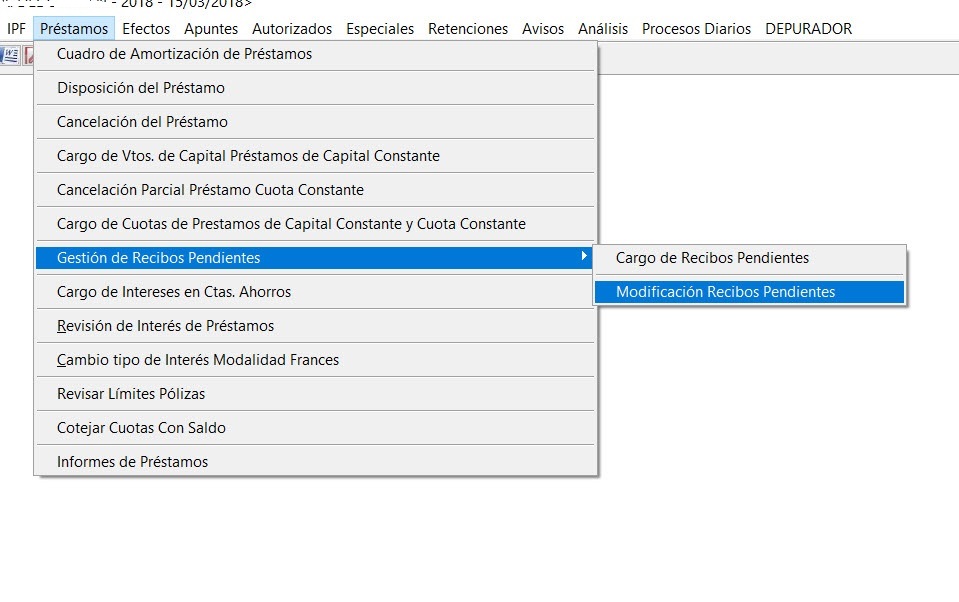
Task: Open the Análisis menu
Action: (602, 28)
